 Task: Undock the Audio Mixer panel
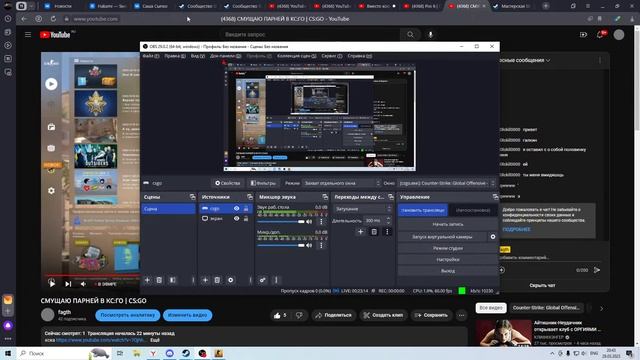(x=325, y=197)
